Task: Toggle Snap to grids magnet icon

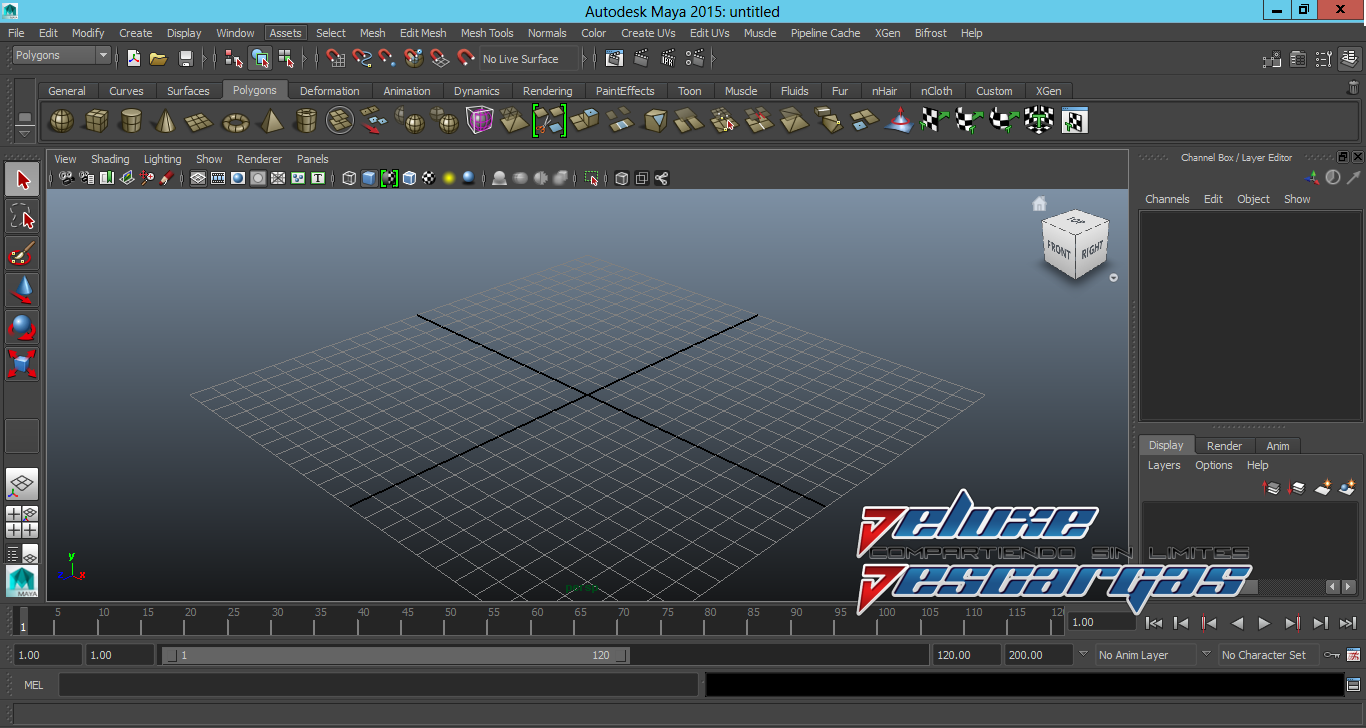Action: click(x=336, y=59)
